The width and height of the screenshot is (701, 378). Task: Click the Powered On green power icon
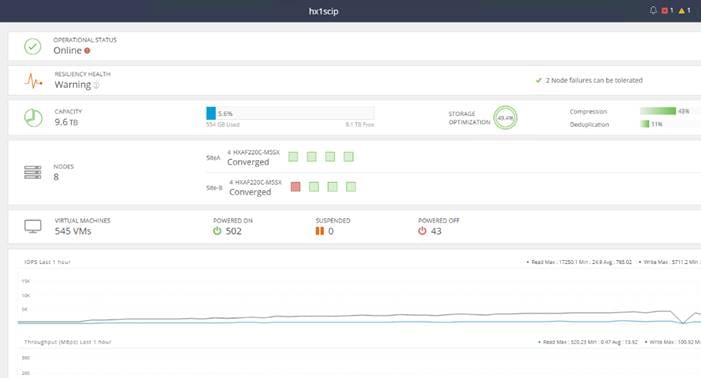point(217,231)
